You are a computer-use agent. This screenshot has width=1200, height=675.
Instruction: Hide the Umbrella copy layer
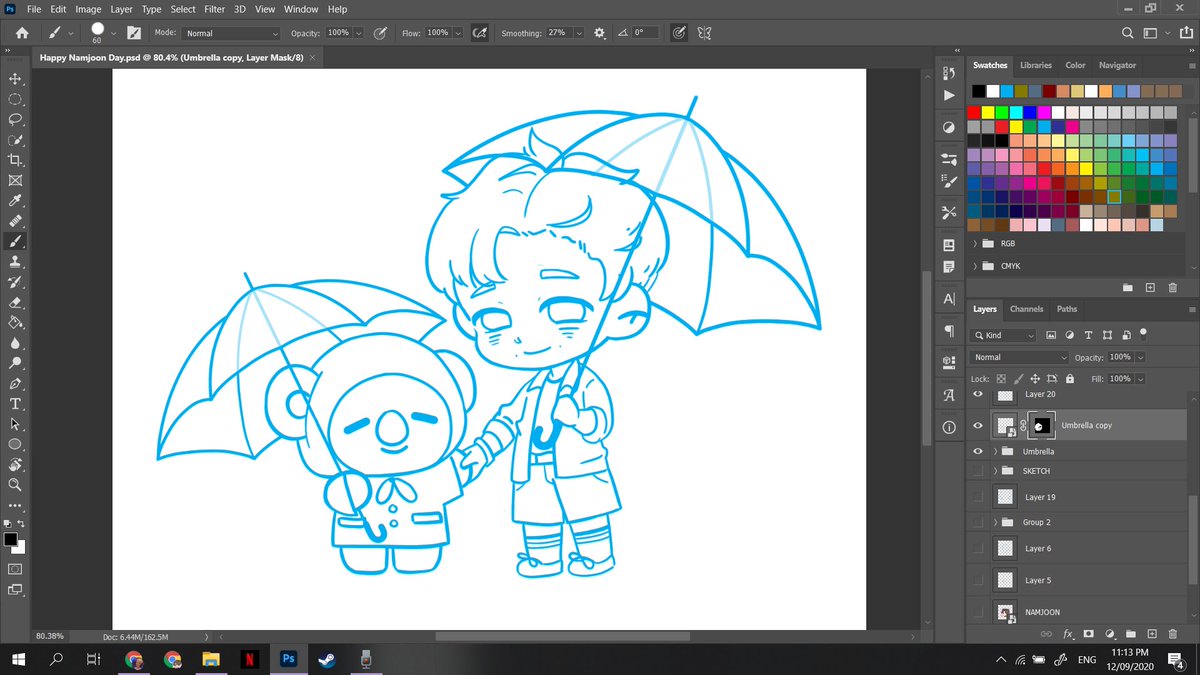click(x=978, y=426)
